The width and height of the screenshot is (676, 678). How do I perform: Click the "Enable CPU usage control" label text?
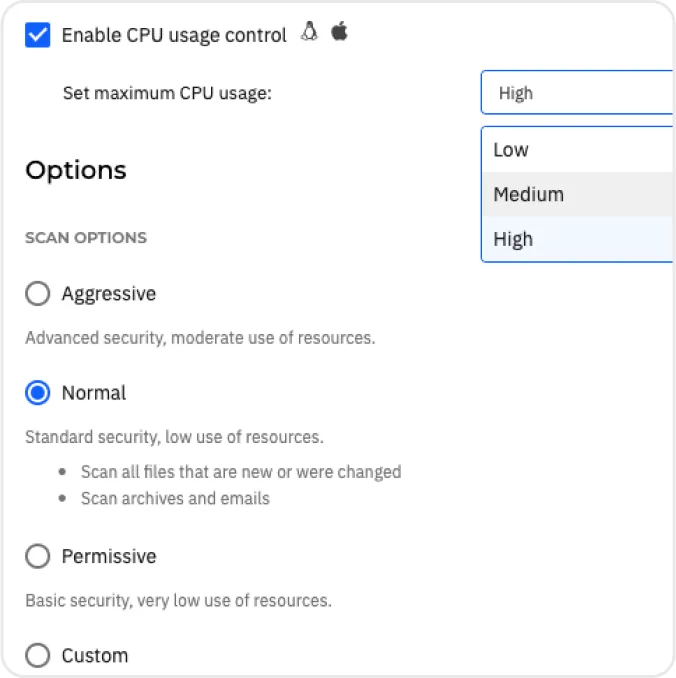tap(174, 35)
